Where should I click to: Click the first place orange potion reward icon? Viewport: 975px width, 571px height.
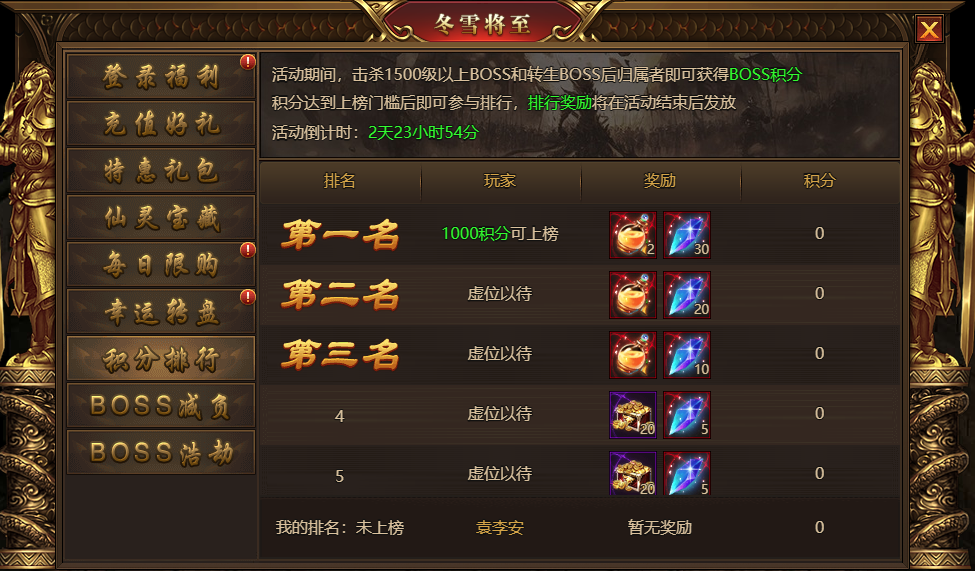coord(632,235)
